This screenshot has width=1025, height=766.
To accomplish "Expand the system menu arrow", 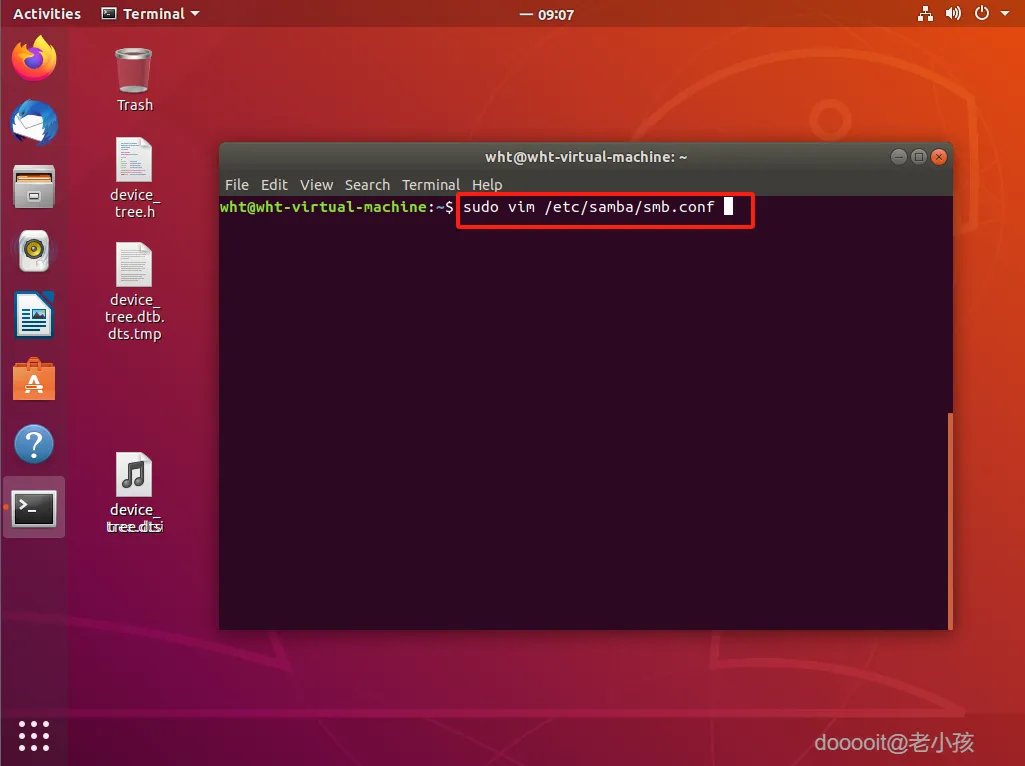I will (1005, 13).
